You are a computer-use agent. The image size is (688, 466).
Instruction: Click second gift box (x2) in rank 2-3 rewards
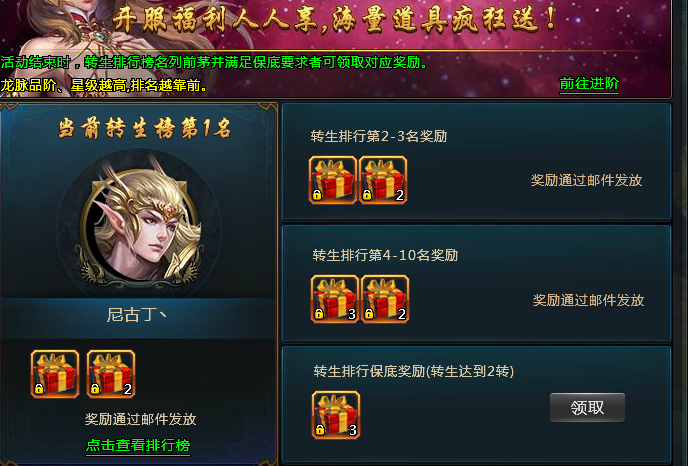(383, 180)
